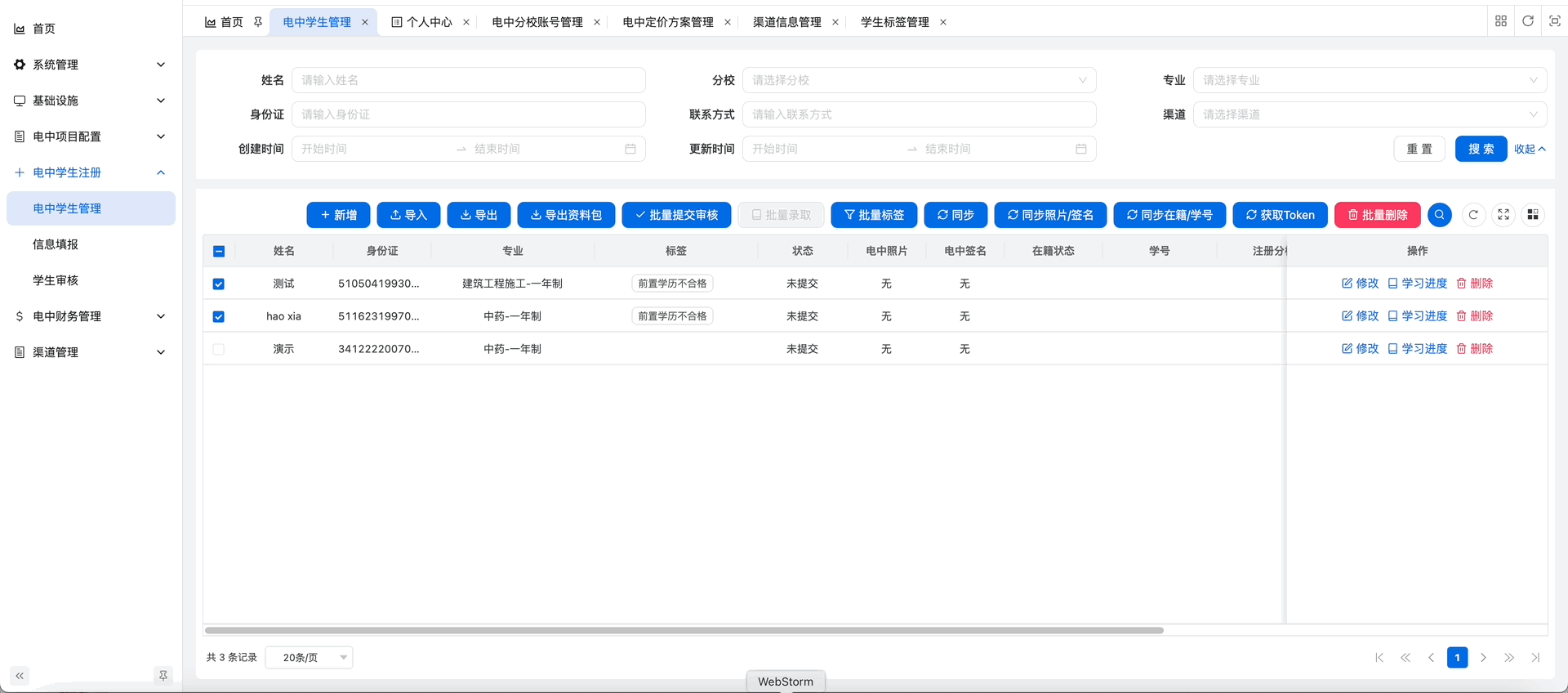Viewport: 1568px width, 693px height.
Task: Open the 20条/页 page size dropdown
Action: [310, 658]
